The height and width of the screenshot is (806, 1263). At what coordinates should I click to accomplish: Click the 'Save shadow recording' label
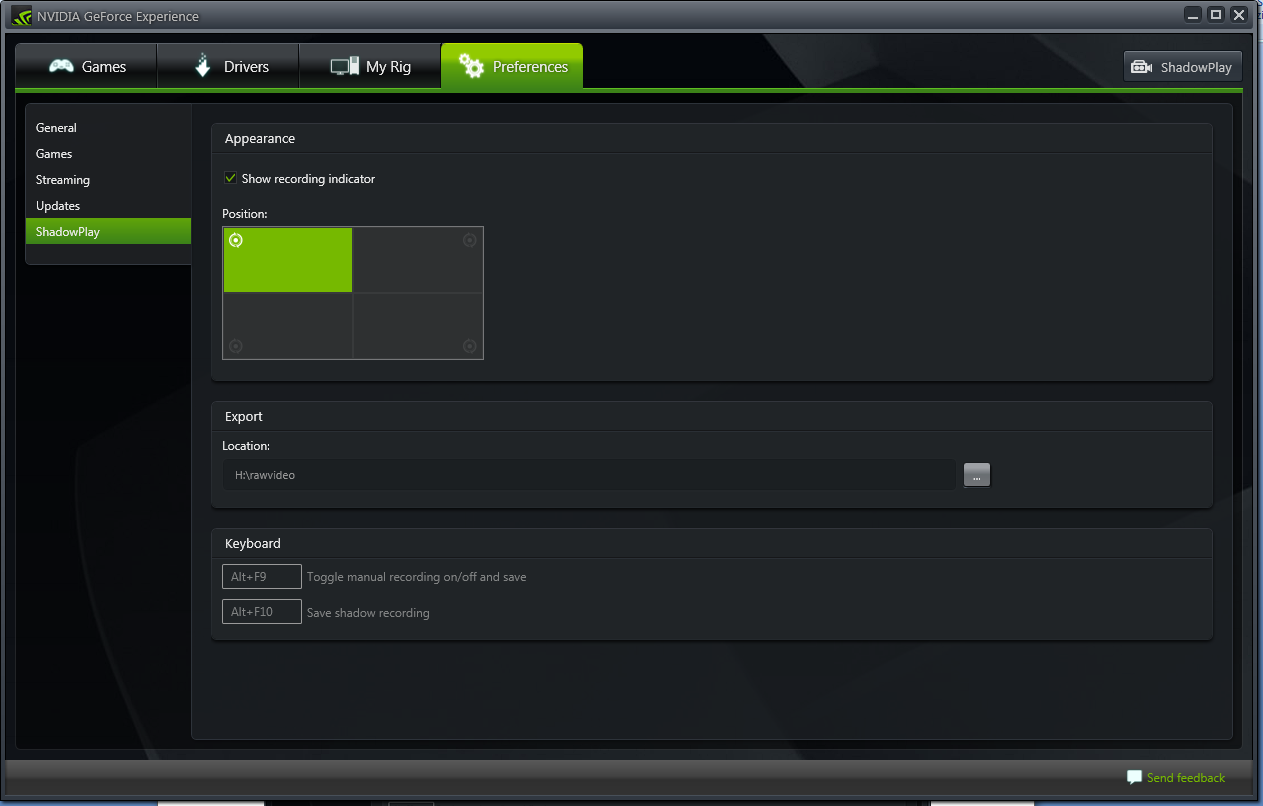368,613
